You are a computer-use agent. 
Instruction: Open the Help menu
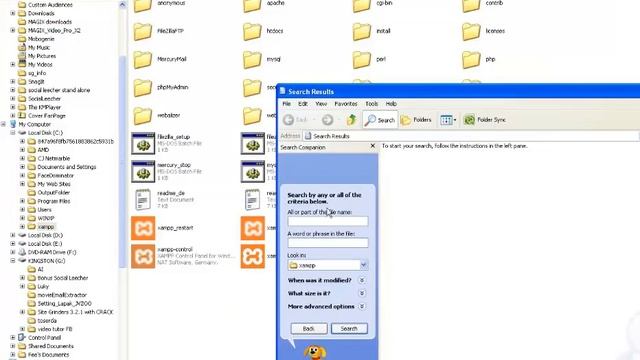tap(391, 104)
